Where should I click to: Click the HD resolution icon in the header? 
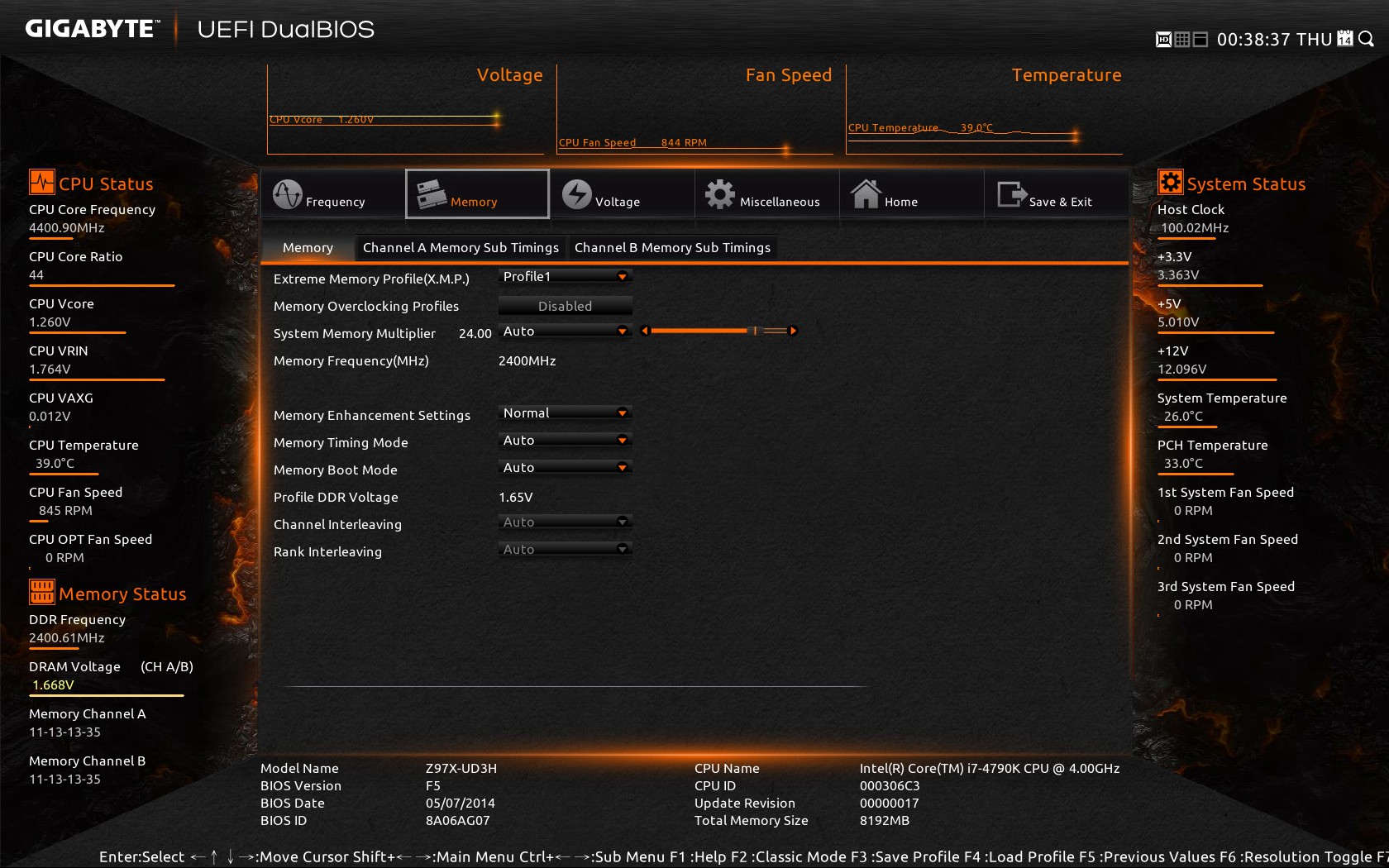click(x=1163, y=40)
